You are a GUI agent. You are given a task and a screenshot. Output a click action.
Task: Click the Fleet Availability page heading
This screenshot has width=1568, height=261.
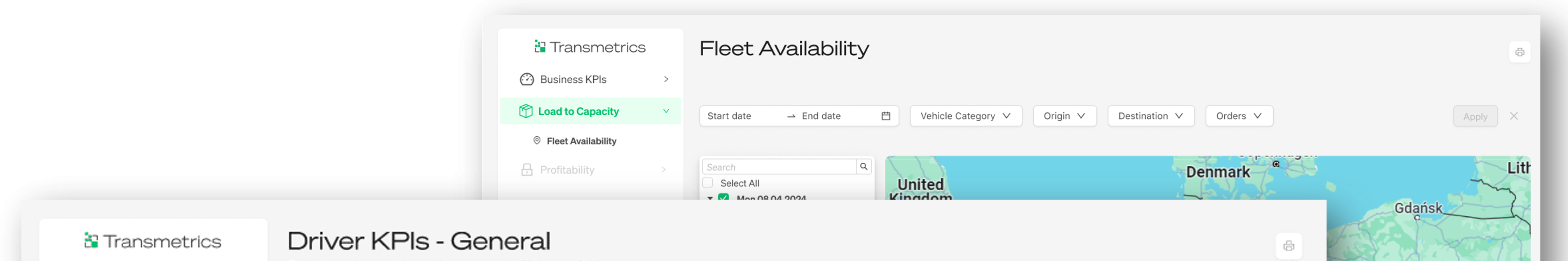coord(784,48)
